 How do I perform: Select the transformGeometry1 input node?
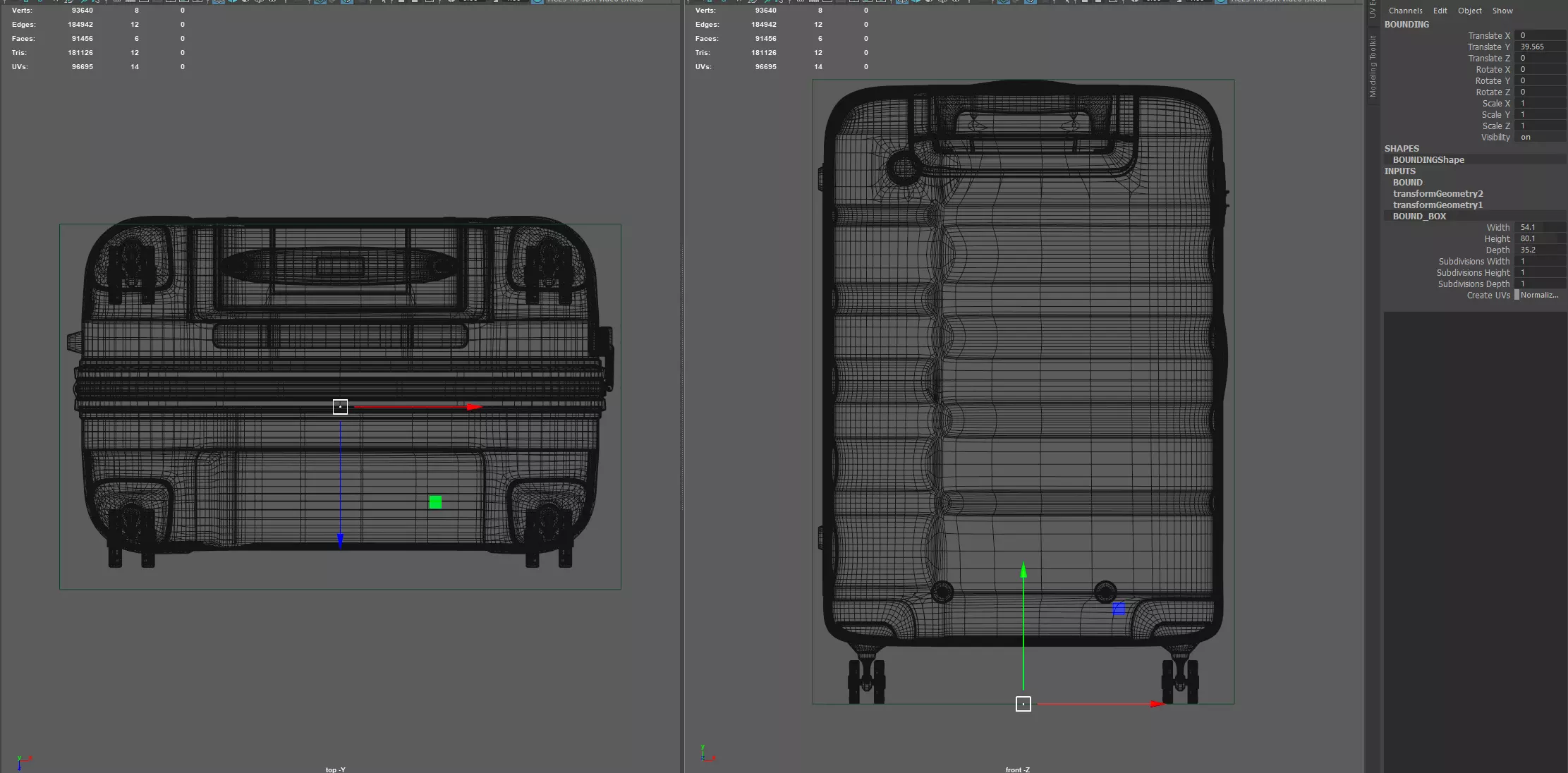click(1438, 205)
